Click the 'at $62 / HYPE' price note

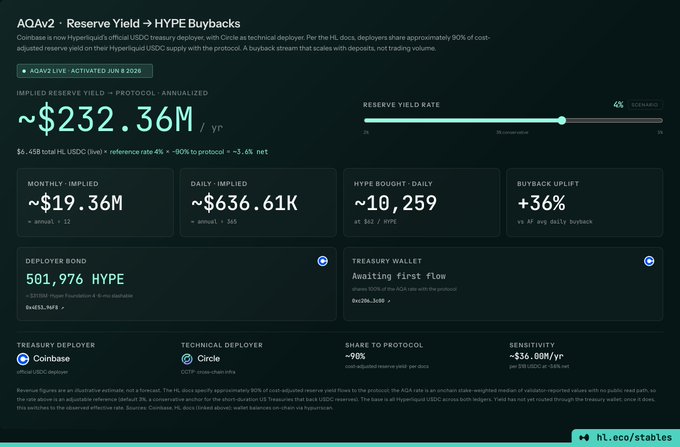click(x=375, y=222)
